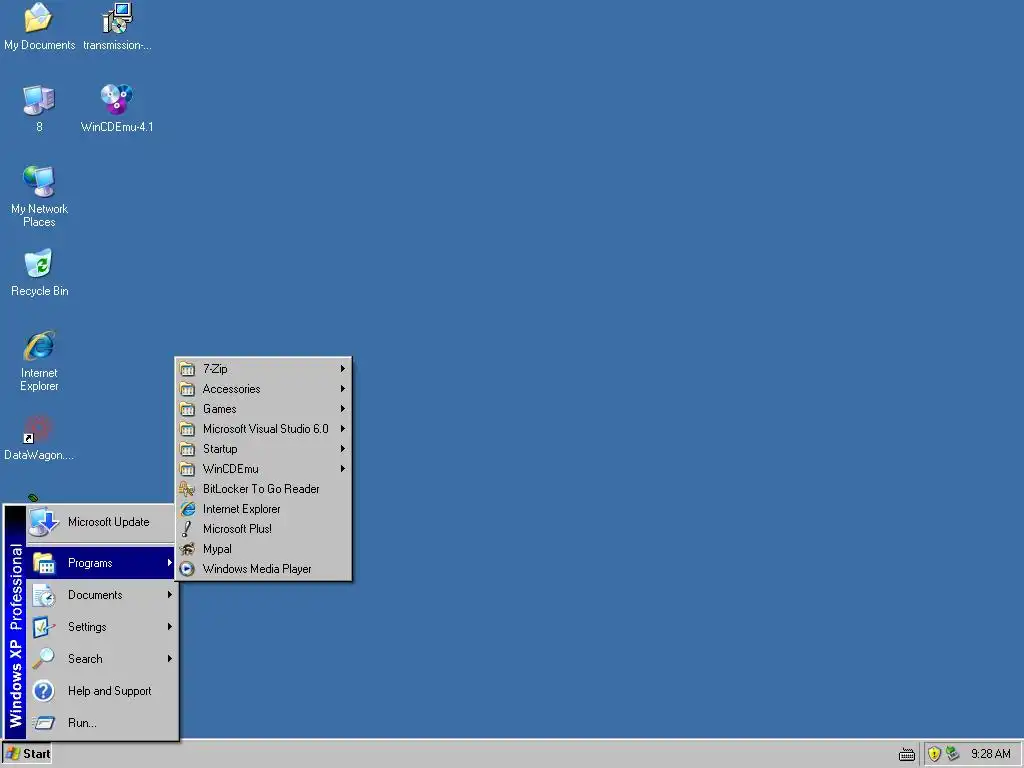Open the transmission installer desktop icon
This screenshot has height=768, width=1024.
pos(117,26)
